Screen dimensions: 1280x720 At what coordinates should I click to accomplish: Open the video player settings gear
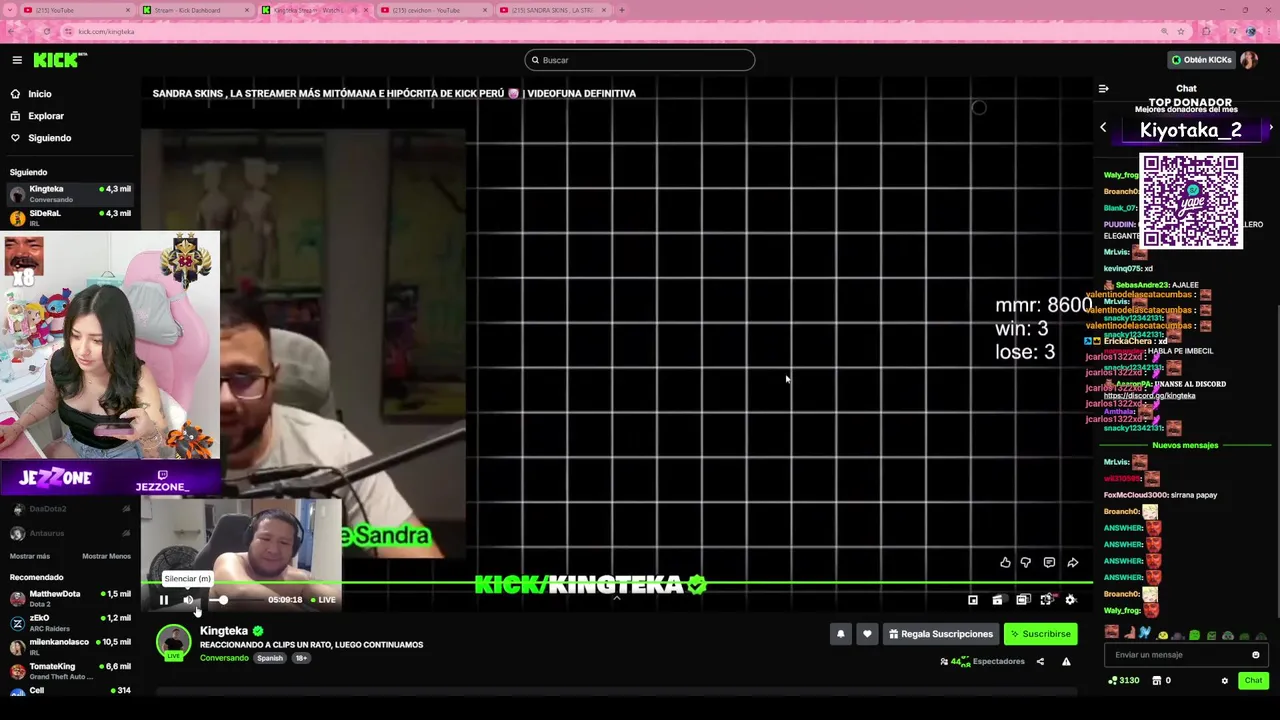point(1070,600)
